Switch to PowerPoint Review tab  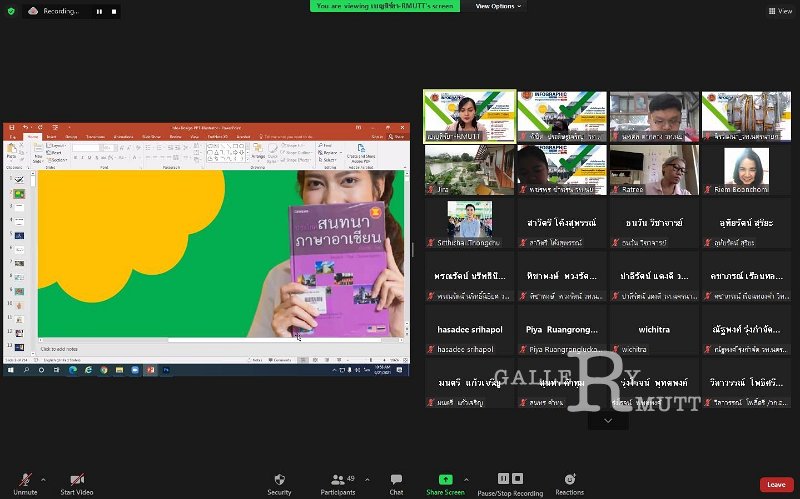(x=175, y=137)
